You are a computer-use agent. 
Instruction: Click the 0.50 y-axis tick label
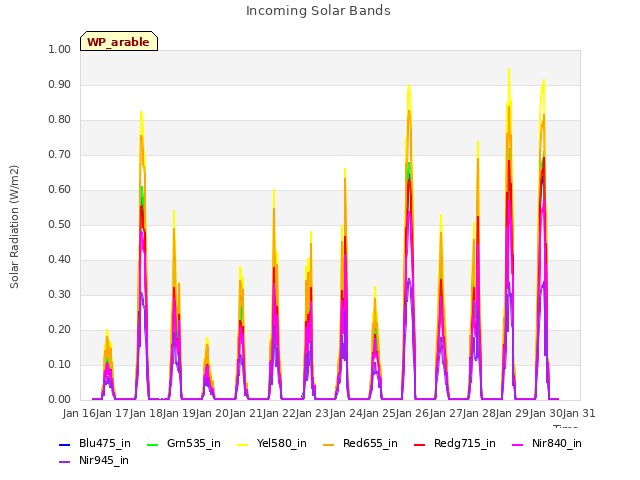(60, 224)
